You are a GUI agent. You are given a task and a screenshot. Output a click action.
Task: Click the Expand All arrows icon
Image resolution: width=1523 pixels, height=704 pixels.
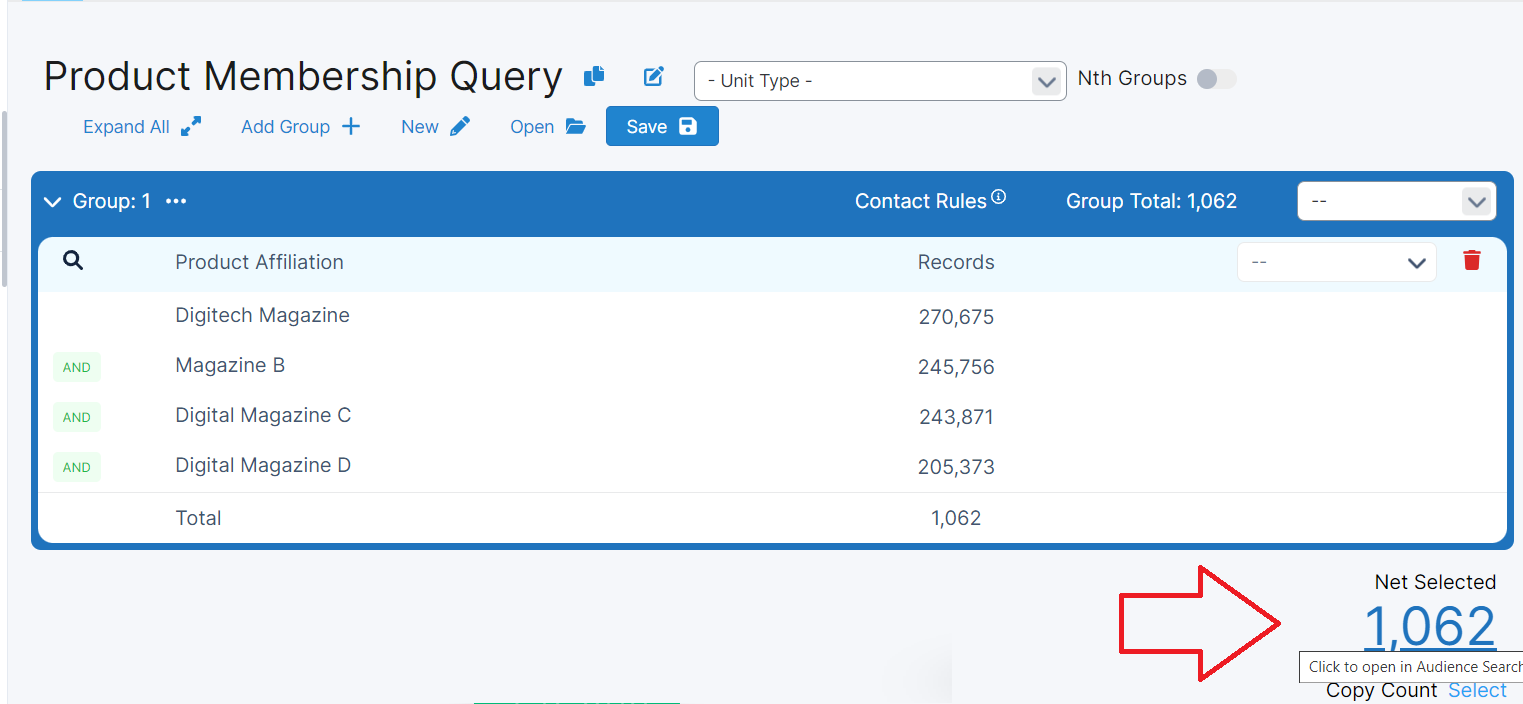(x=190, y=127)
